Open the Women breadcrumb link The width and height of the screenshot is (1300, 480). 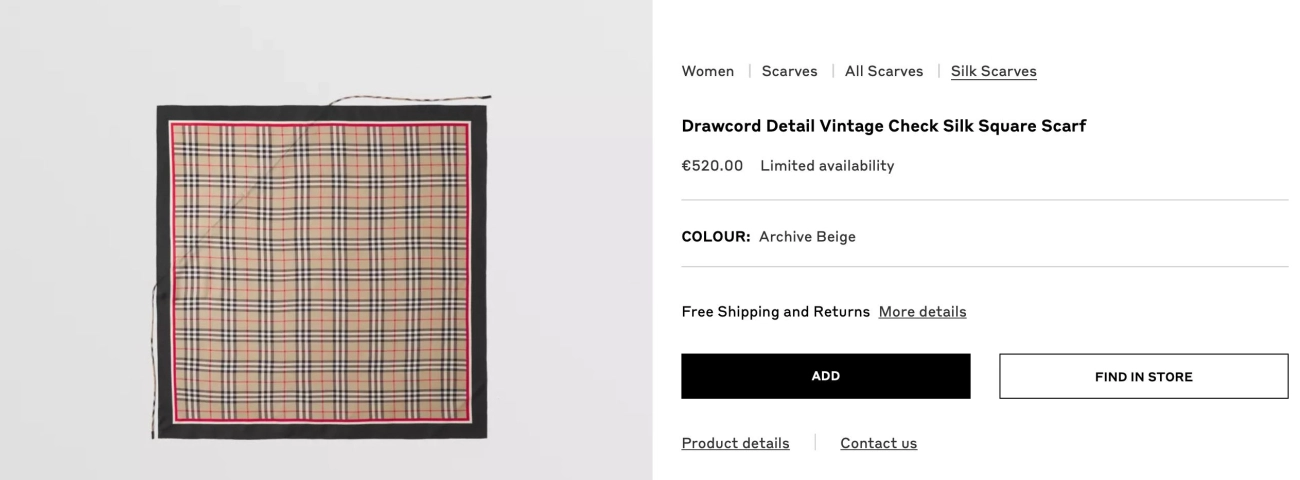[708, 71]
